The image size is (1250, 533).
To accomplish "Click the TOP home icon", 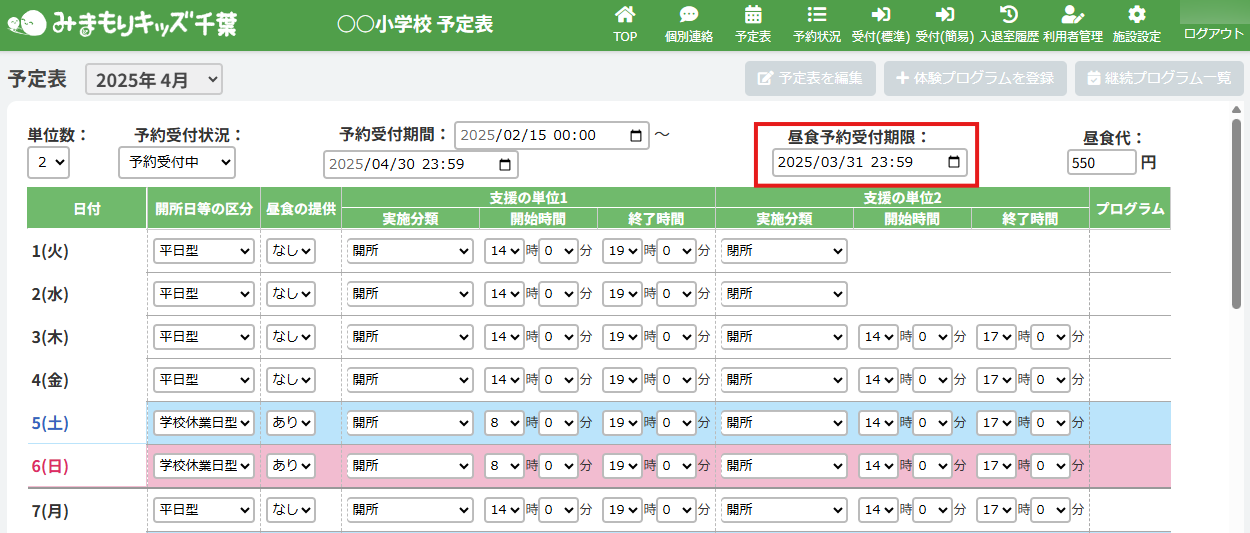I will pos(625,16).
